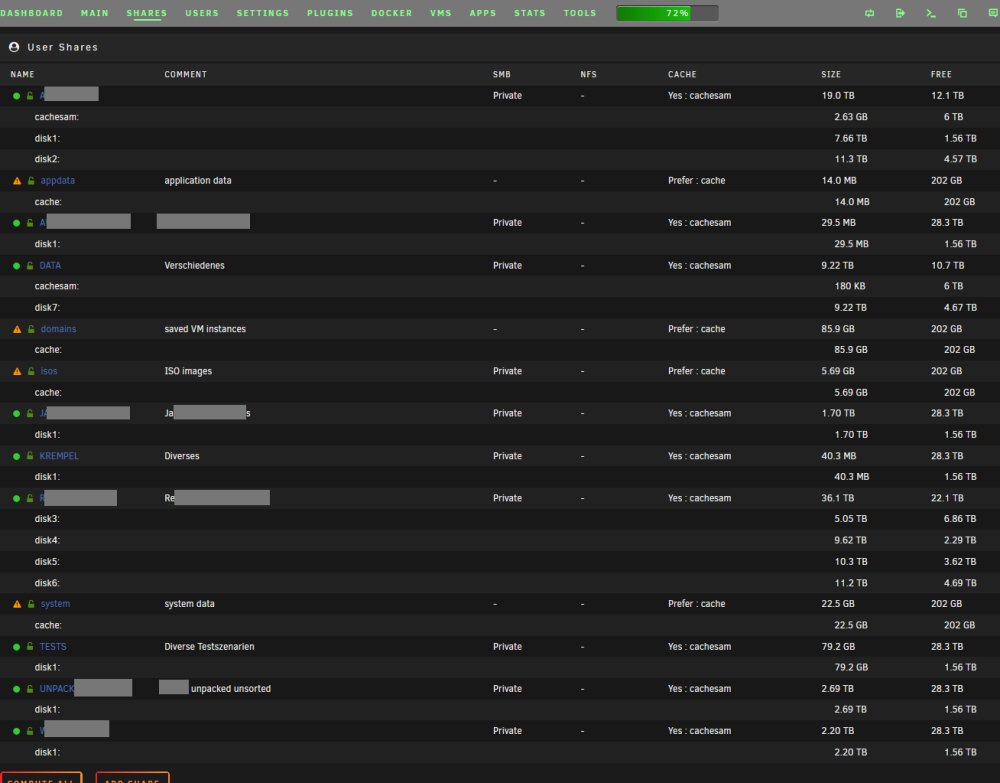1000x783 pixels.
Task: Select the active Shares tab
Action: pyautogui.click(x=147, y=13)
